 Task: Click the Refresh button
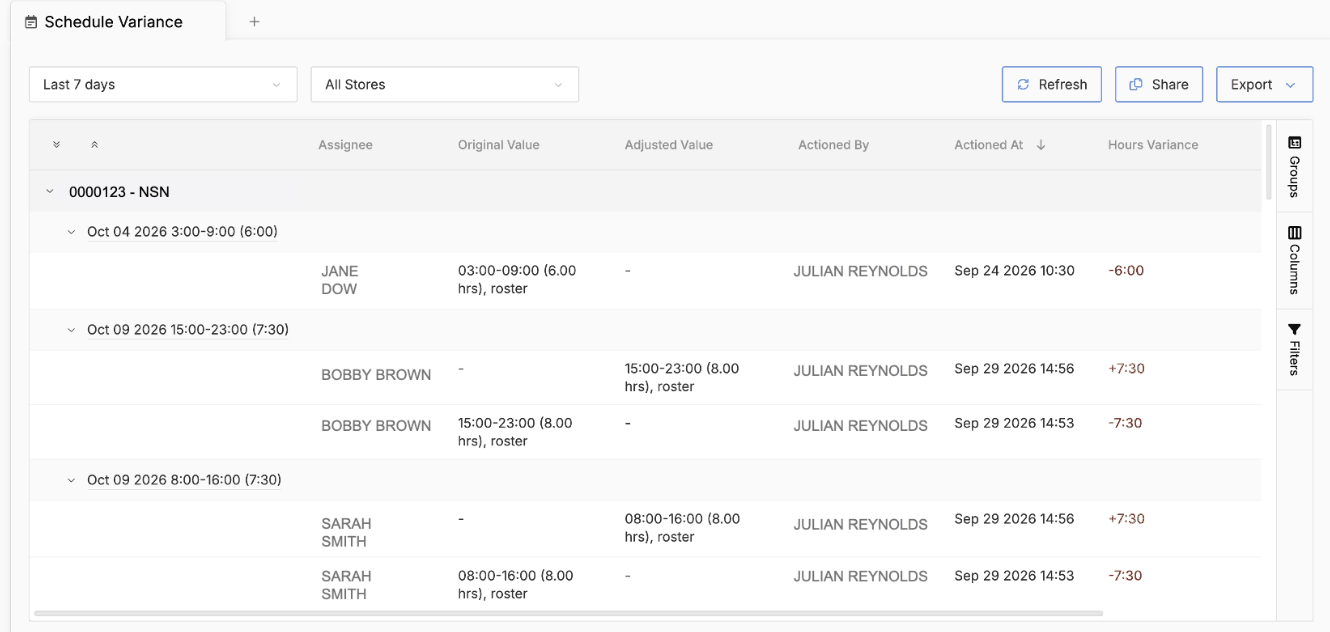[1052, 85]
